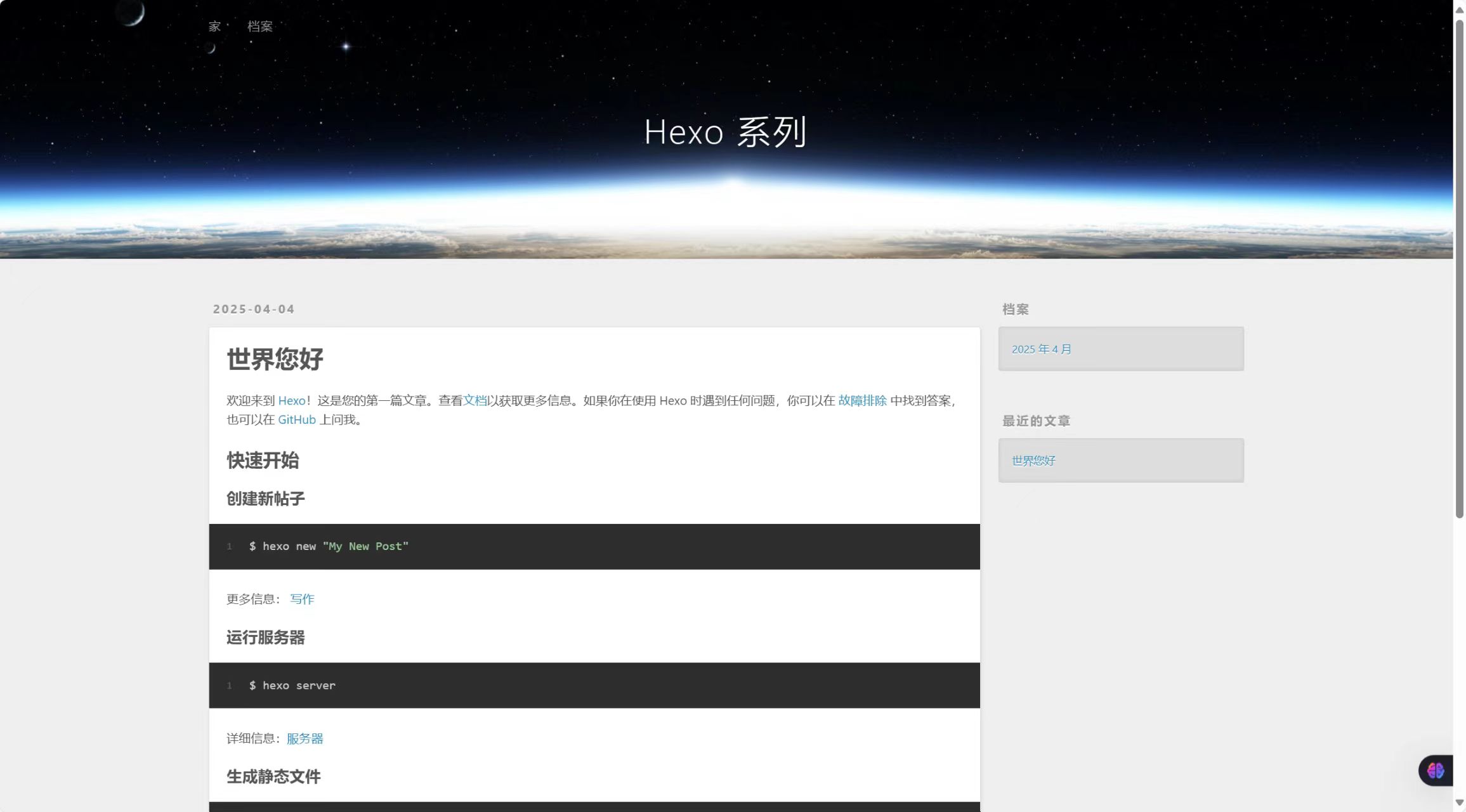Viewport: 1466px width, 812px height.
Task: Click the 生成静态文件 heading
Action: click(273, 777)
